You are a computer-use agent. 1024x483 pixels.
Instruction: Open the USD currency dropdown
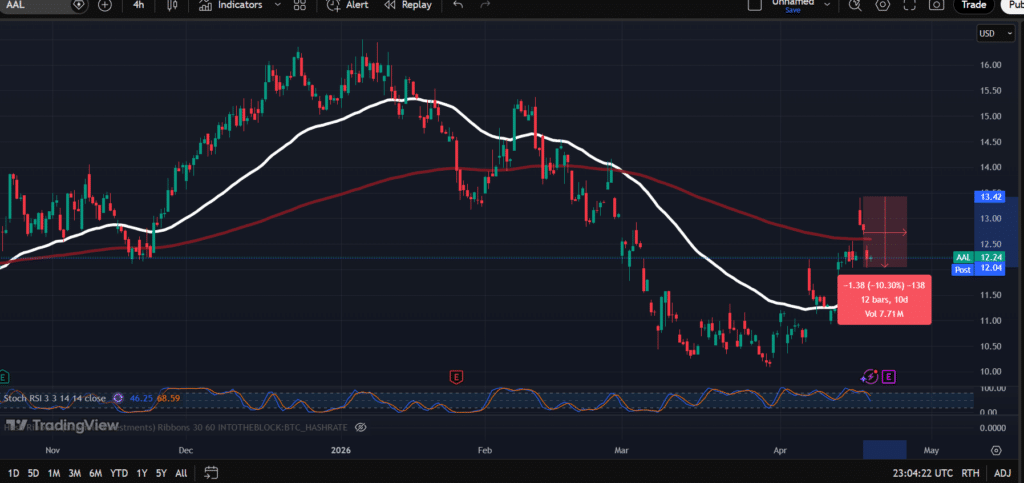point(989,34)
